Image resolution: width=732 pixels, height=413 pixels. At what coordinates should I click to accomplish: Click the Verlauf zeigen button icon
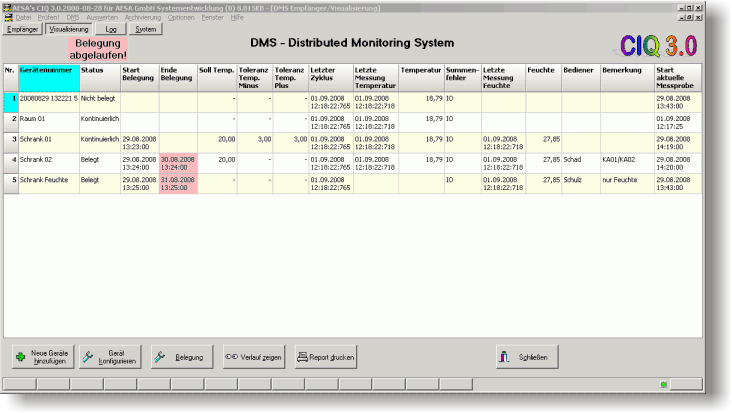(x=231, y=357)
